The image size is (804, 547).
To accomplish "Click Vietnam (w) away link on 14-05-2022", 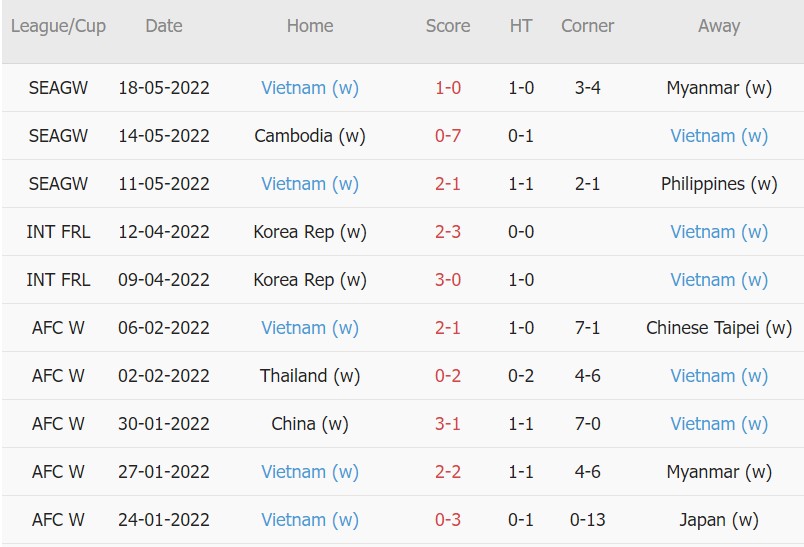I will pyautogui.click(x=718, y=136).
